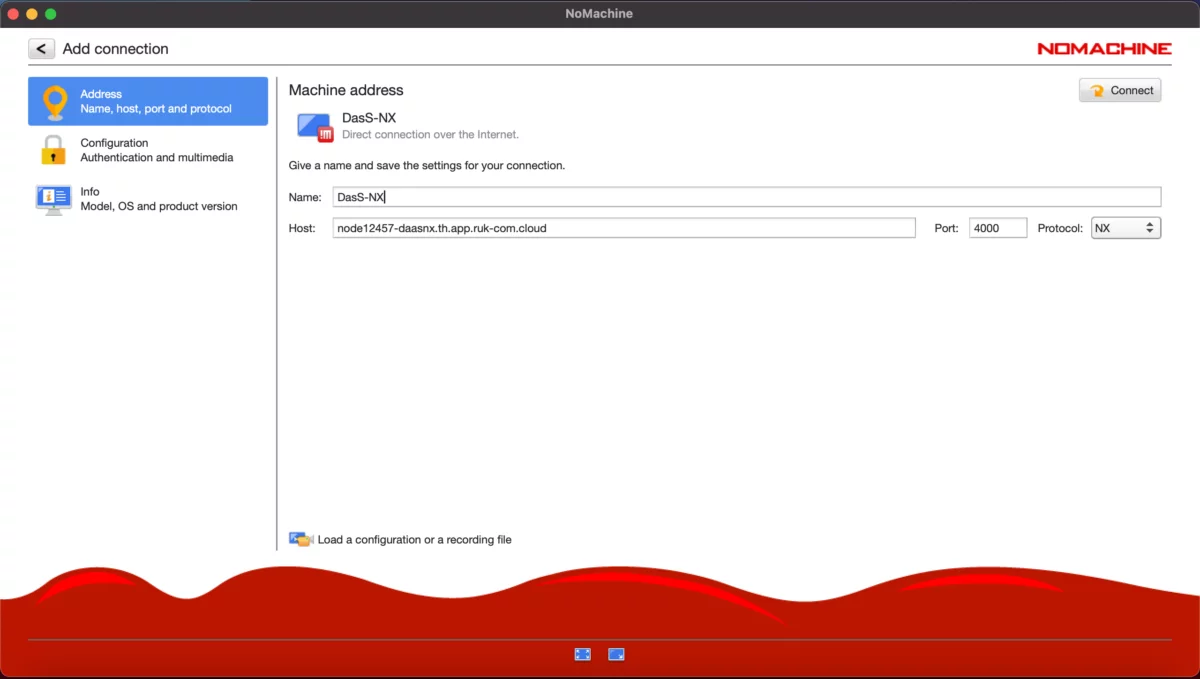This screenshot has height=679, width=1200.
Task: Click the window mode icon in bottom bar
Action: 616,654
